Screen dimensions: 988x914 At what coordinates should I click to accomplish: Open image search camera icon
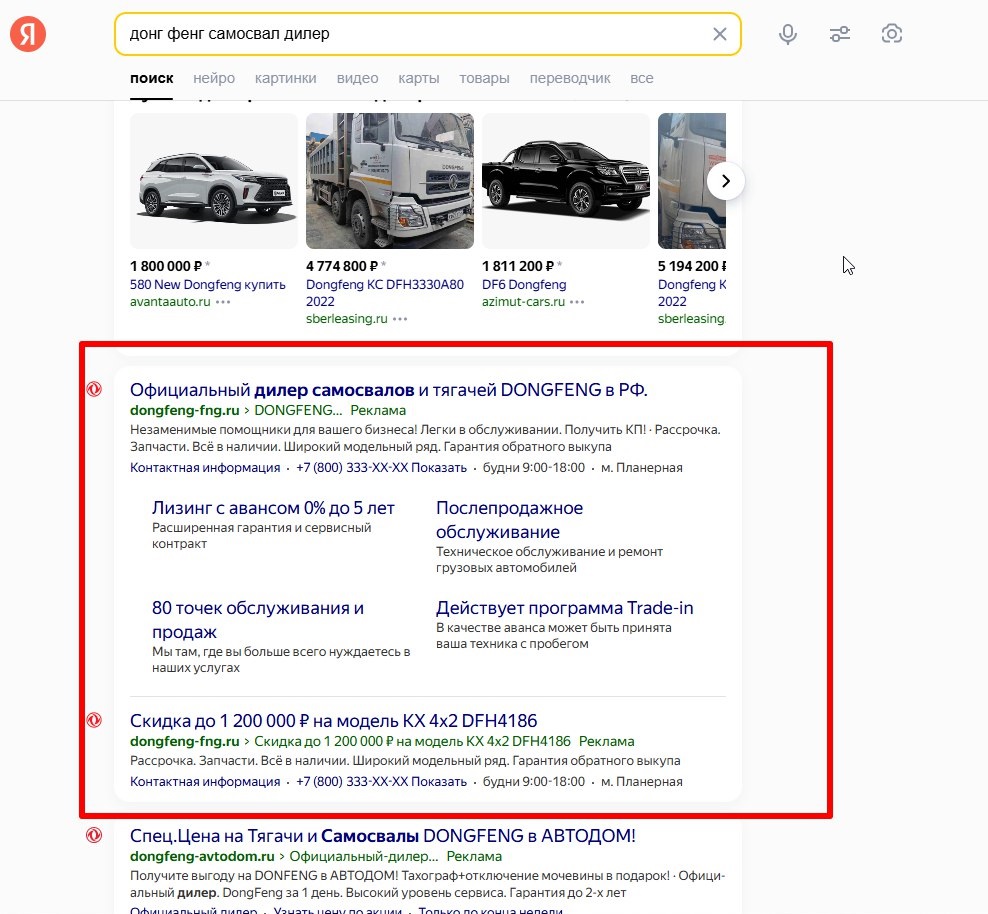pyautogui.click(x=892, y=35)
